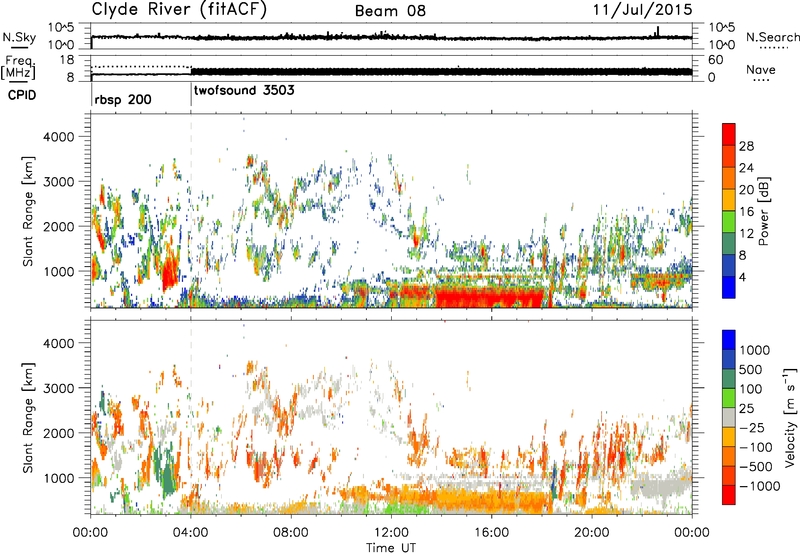Select the "Velocity [m s-1]" color bar title
The height and width of the screenshot is (554, 800).
coord(790,417)
